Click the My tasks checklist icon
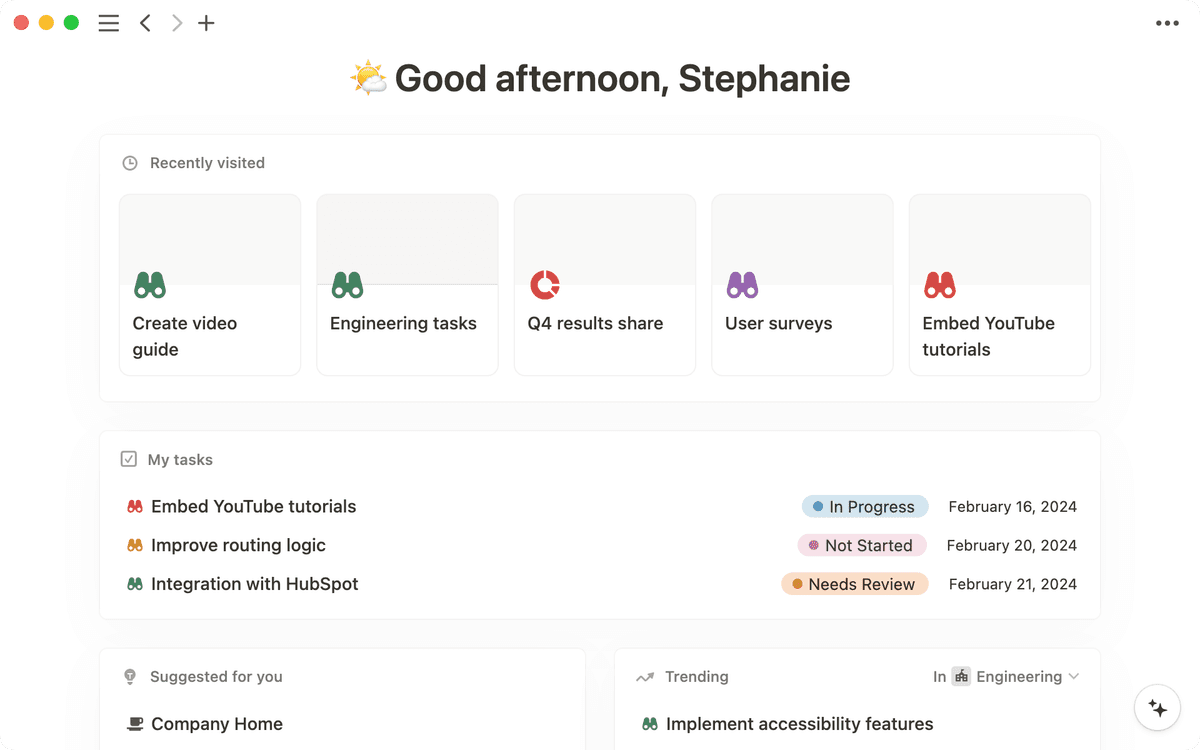The width and height of the screenshot is (1200, 750). (x=129, y=459)
